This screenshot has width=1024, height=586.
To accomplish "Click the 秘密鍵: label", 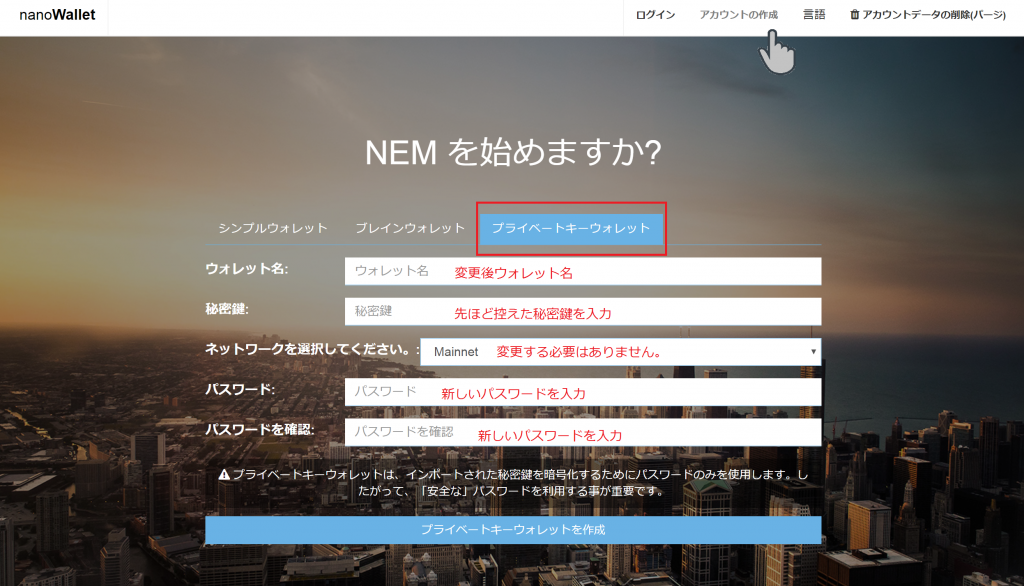I will click(x=227, y=309).
